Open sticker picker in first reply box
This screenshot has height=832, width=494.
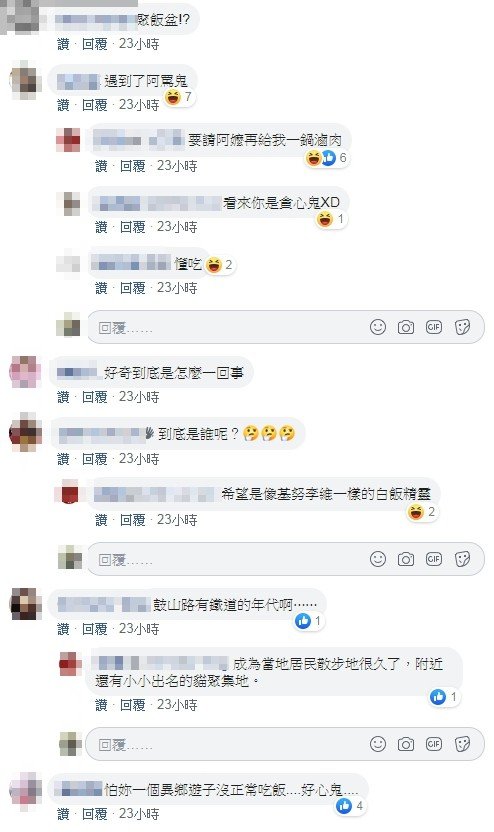(462, 327)
